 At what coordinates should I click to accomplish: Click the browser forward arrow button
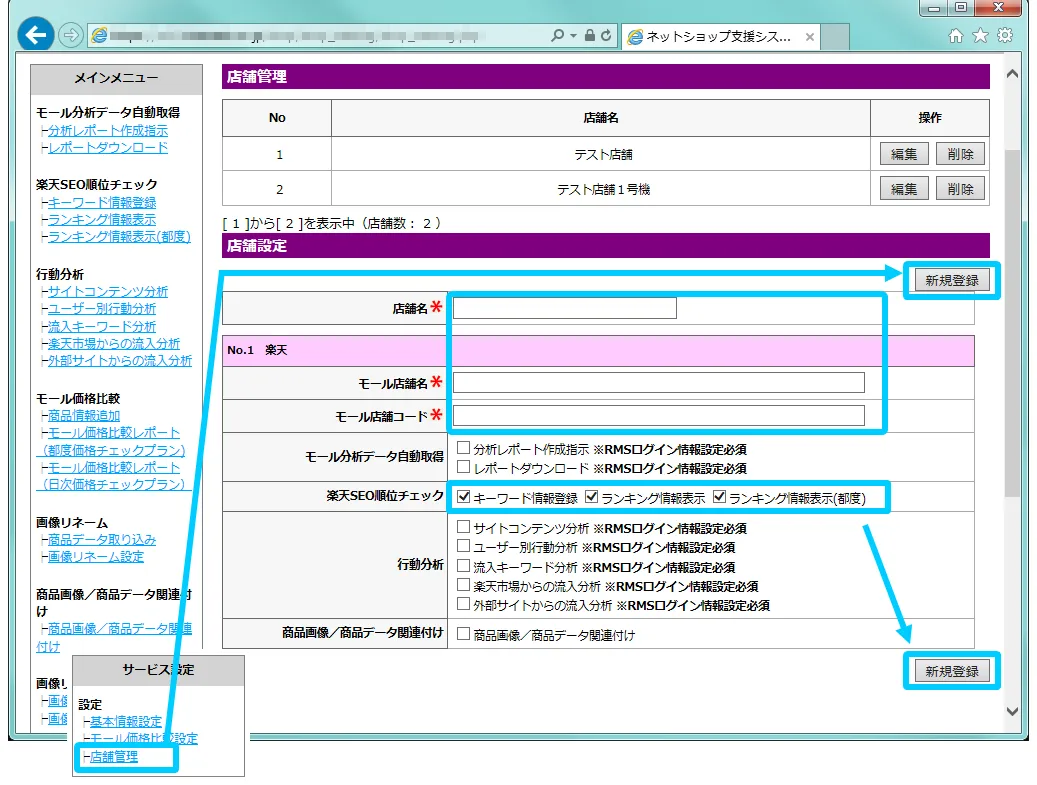(71, 36)
